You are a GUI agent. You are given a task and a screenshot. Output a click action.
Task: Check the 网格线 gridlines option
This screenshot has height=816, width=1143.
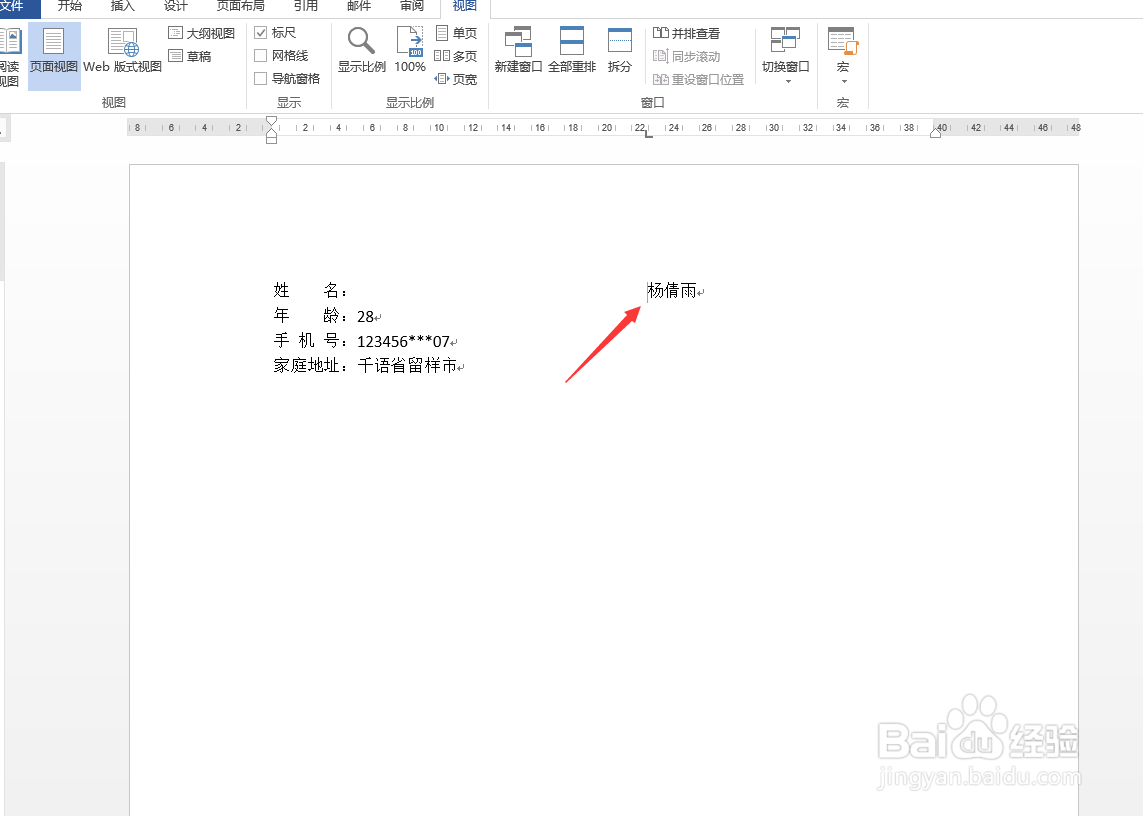tap(261, 55)
